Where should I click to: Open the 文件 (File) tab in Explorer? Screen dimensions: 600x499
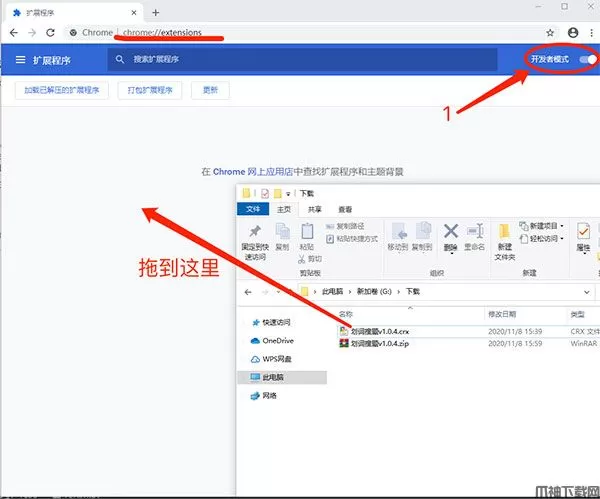(x=253, y=209)
